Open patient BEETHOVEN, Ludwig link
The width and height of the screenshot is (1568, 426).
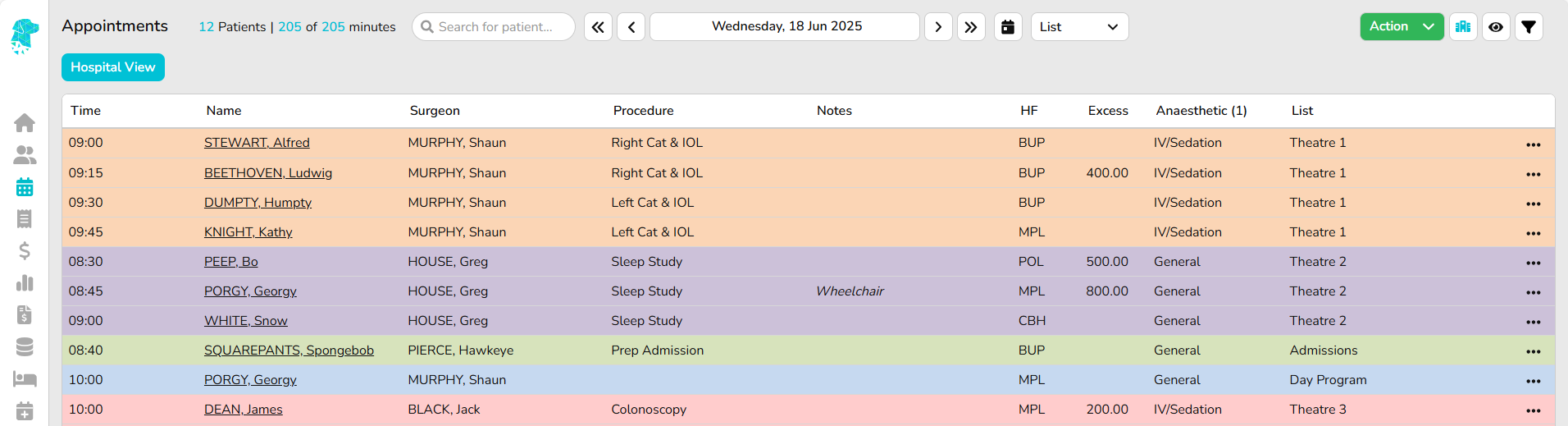268,173
